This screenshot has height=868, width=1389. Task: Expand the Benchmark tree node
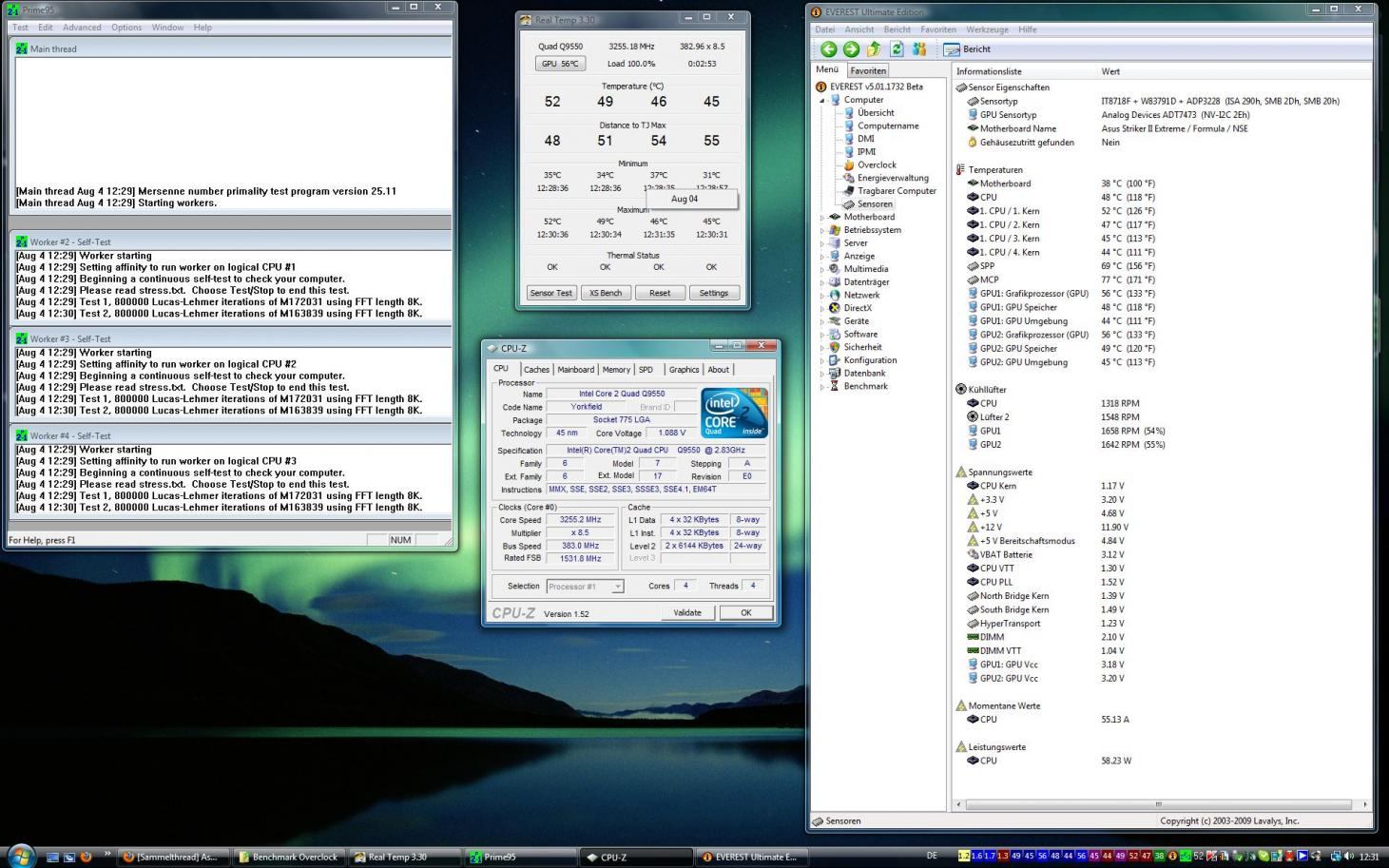tap(822, 387)
